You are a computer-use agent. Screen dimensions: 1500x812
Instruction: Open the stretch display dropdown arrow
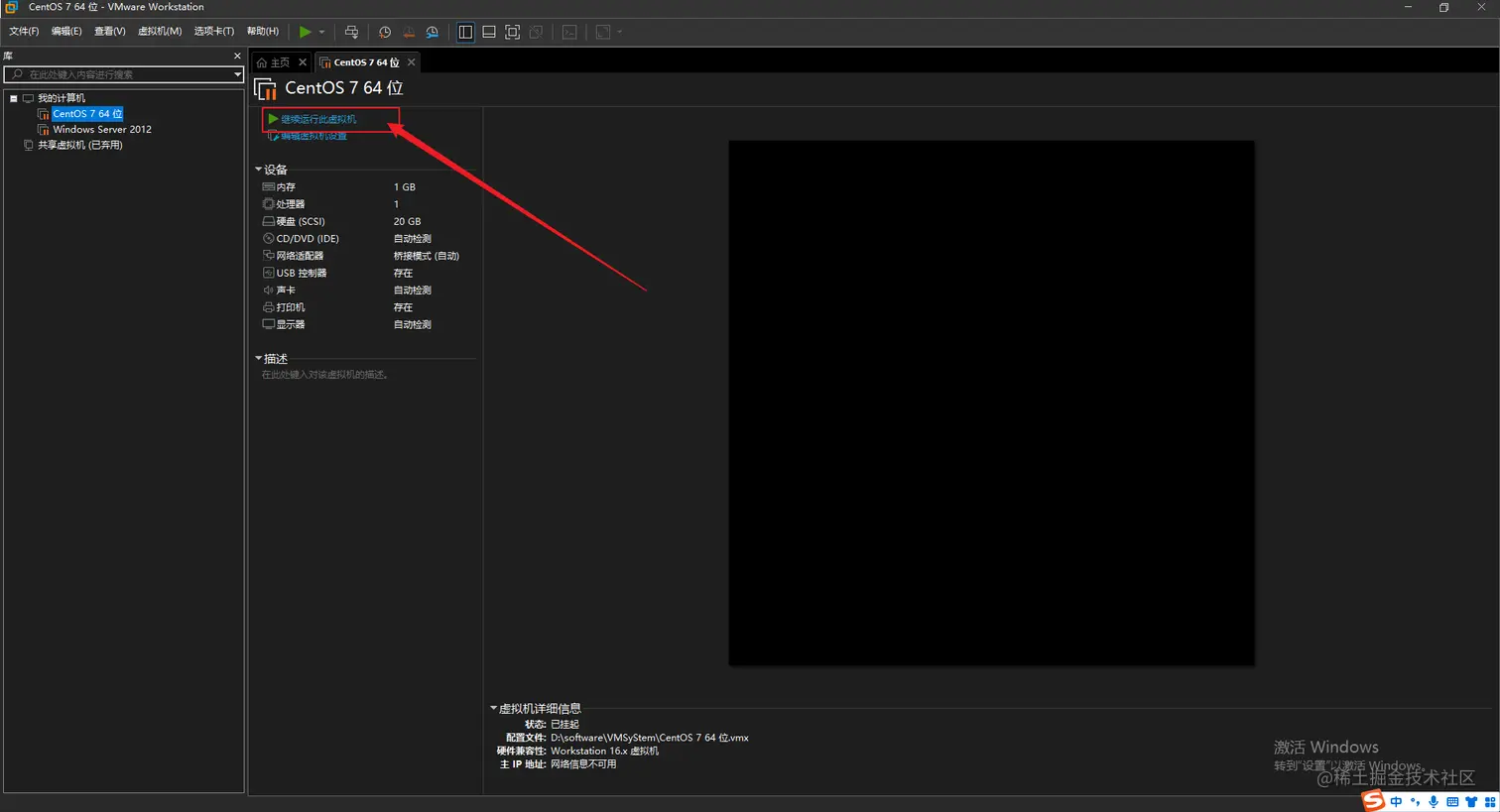tap(620, 32)
